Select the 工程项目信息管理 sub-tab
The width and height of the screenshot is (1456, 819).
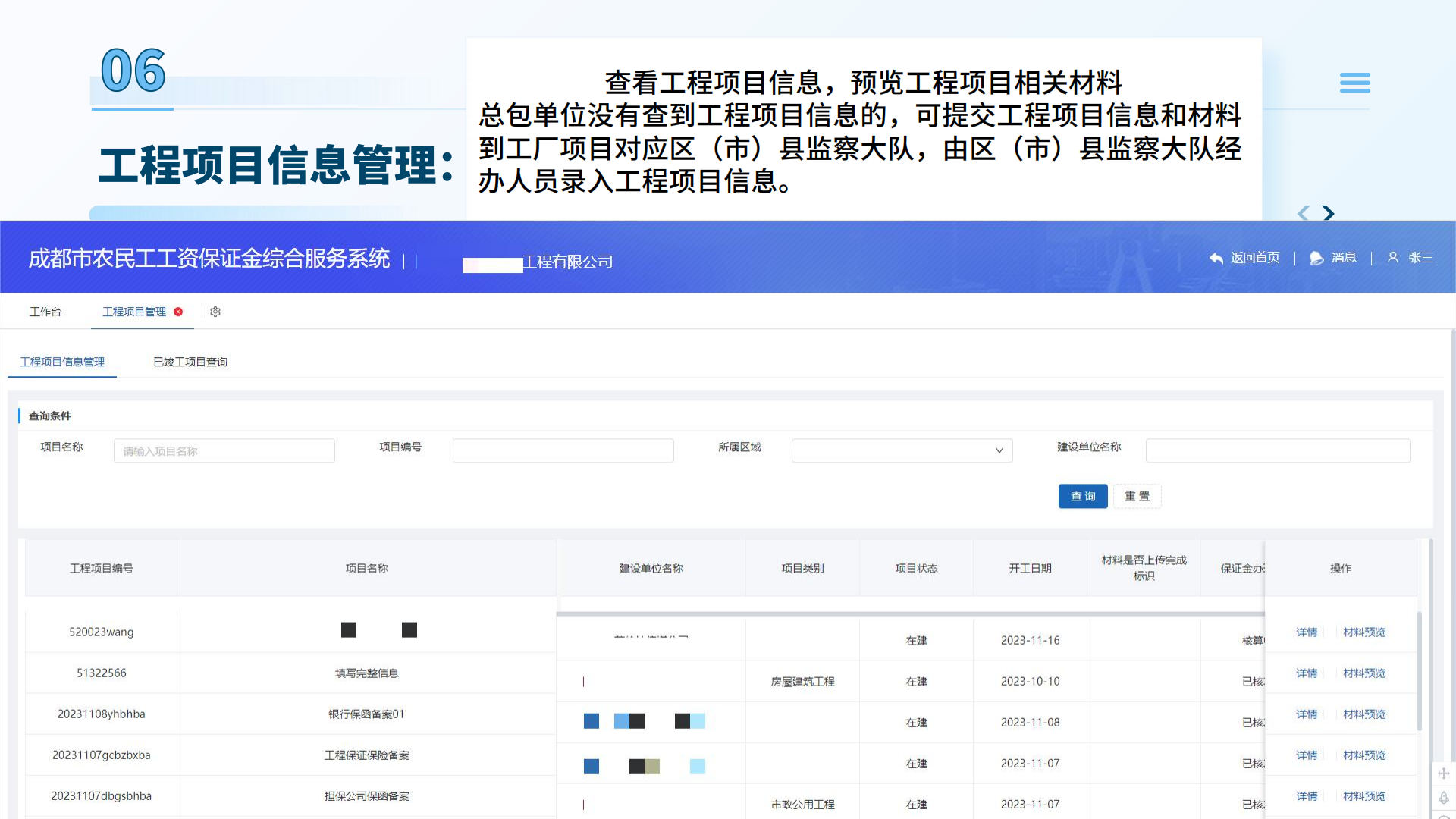point(61,362)
